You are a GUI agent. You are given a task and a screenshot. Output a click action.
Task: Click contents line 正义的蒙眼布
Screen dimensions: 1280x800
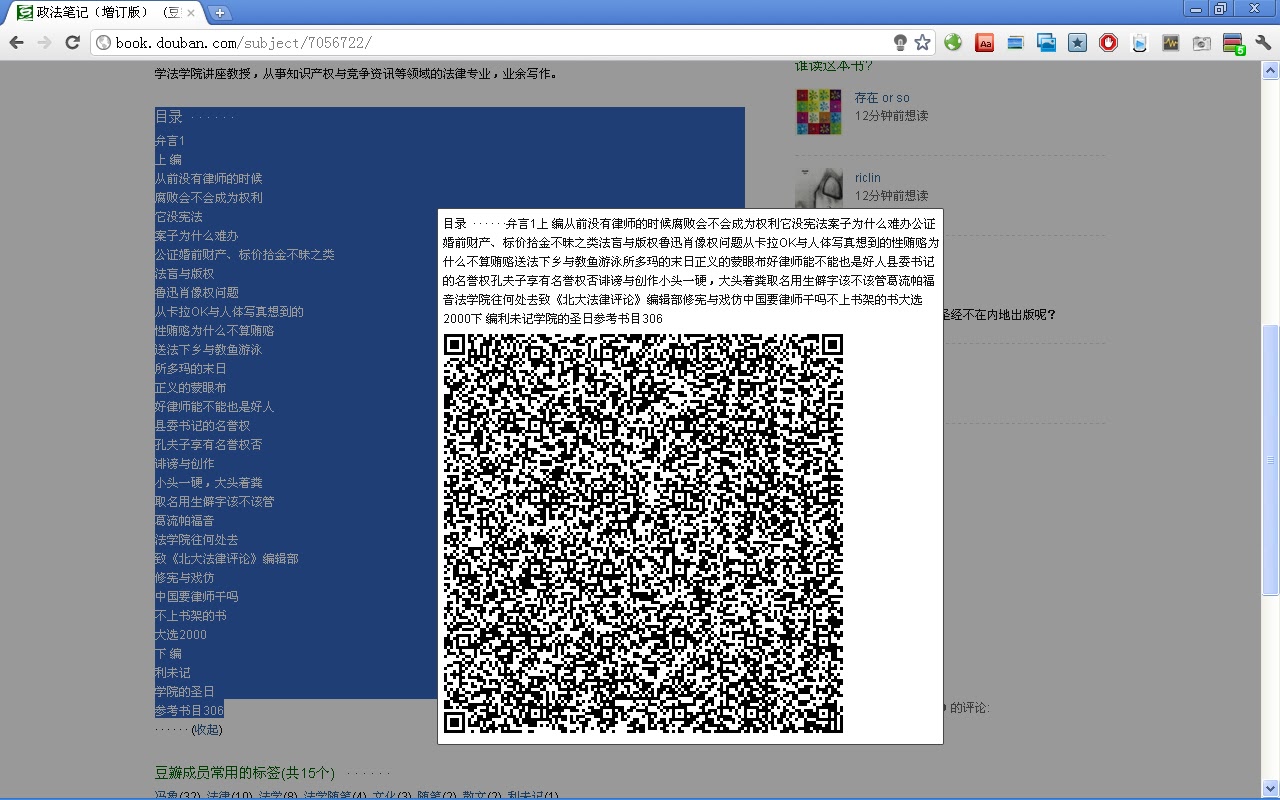(x=191, y=388)
